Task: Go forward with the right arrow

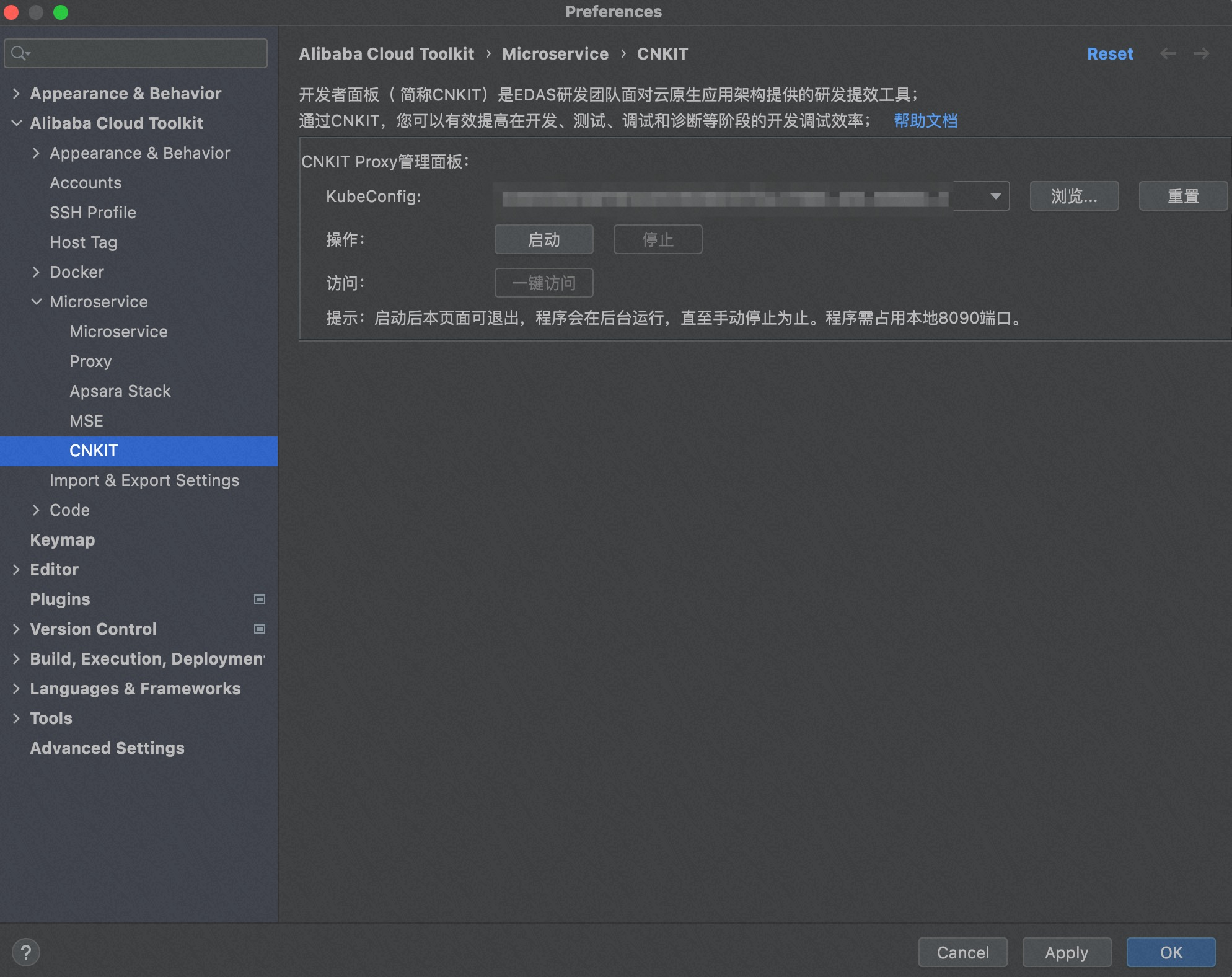Action: click(1202, 54)
